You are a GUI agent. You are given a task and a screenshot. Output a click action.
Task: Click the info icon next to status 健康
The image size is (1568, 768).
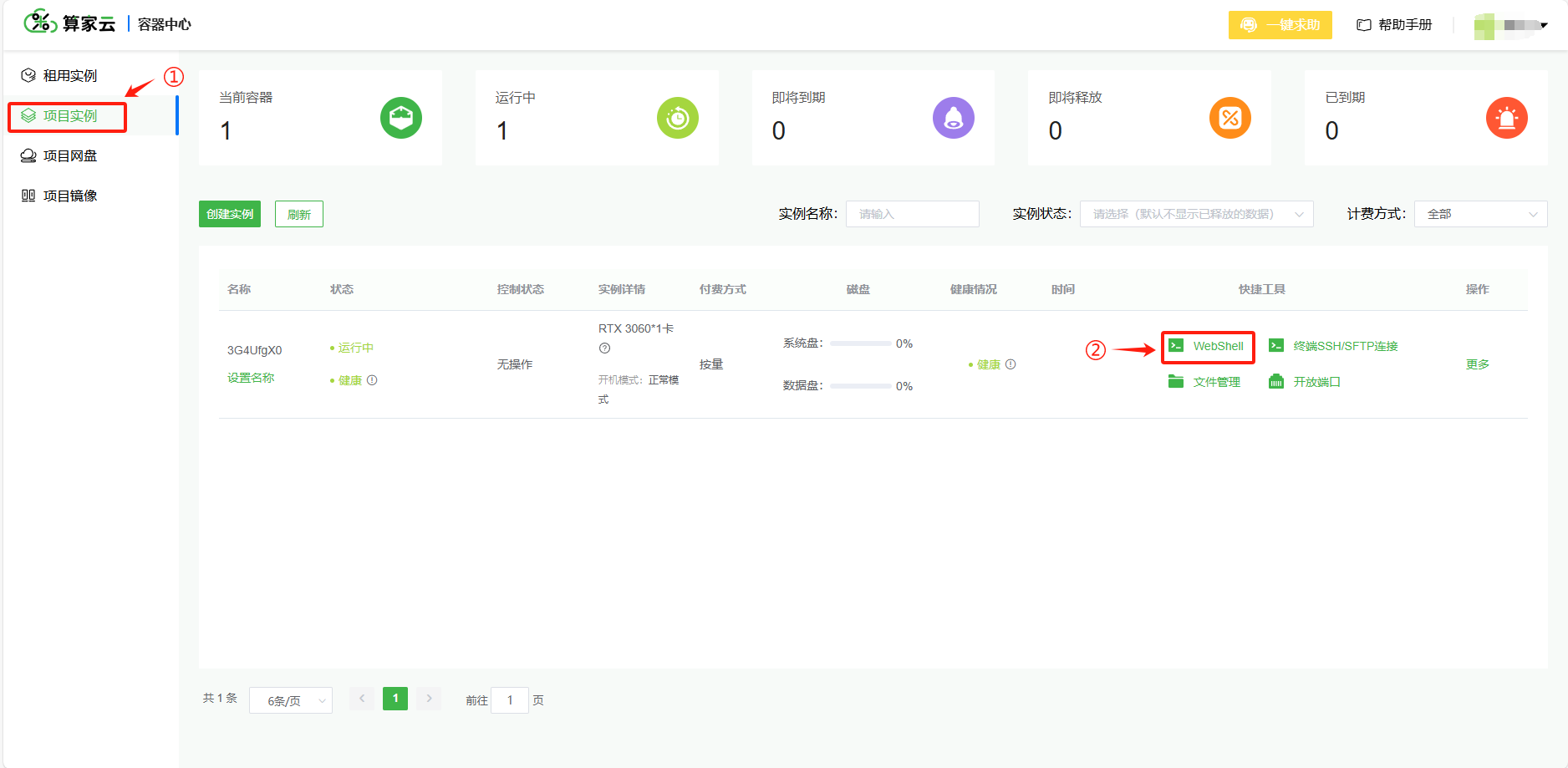(x=373, y=380)
